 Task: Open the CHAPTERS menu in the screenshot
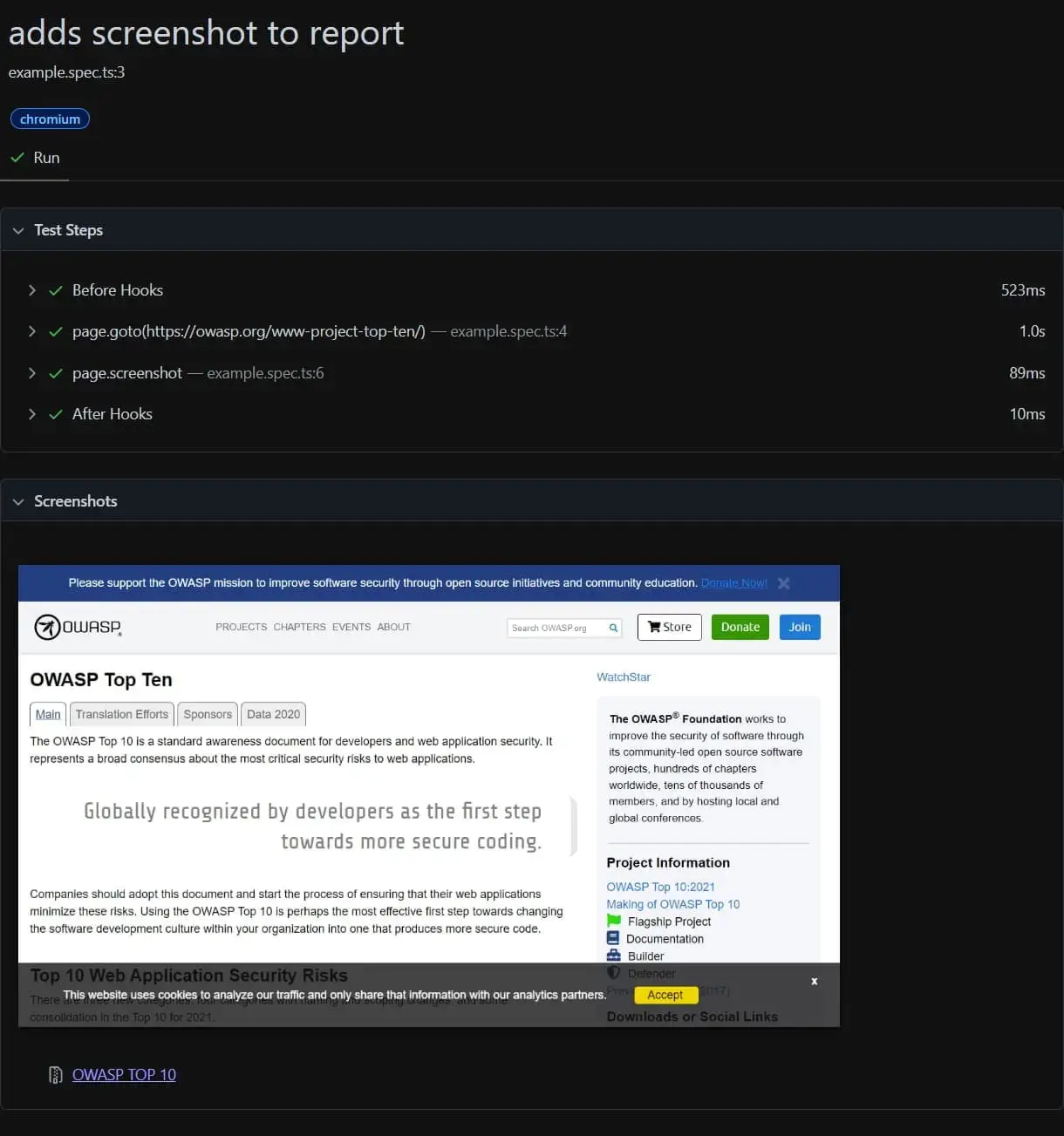[x=299, y=627]
